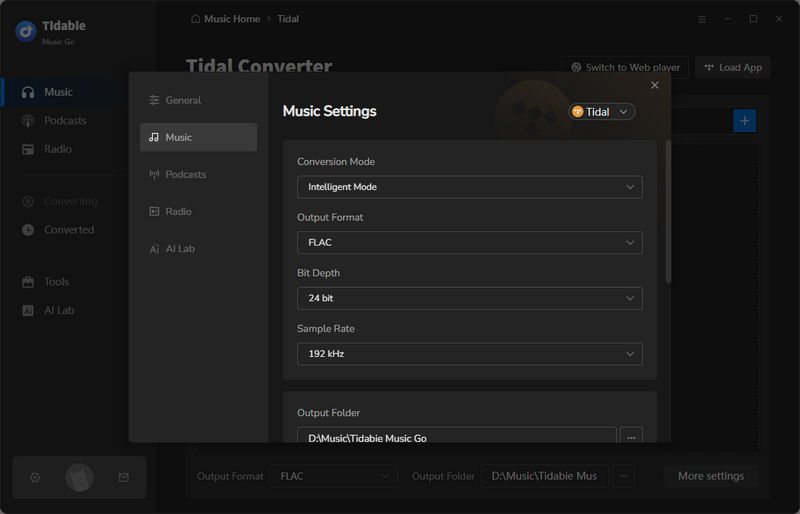The height and width of the screenshot is (514, 800).
Task: Expand the Output Format FLAC dropdown in settings
Action: 469,242
